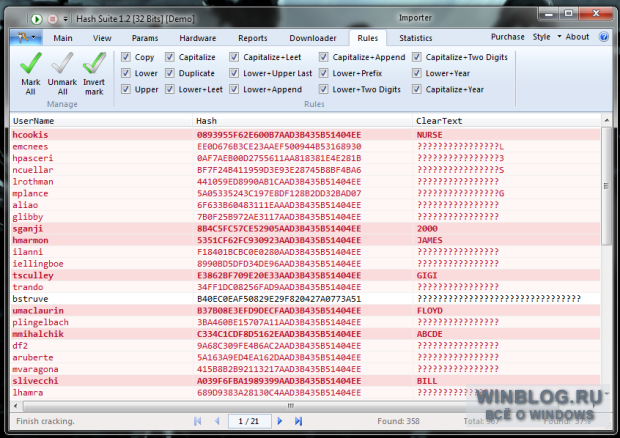620x438 pixels.
Task: Switch to the Hardware tab
Action: point(197,38)
